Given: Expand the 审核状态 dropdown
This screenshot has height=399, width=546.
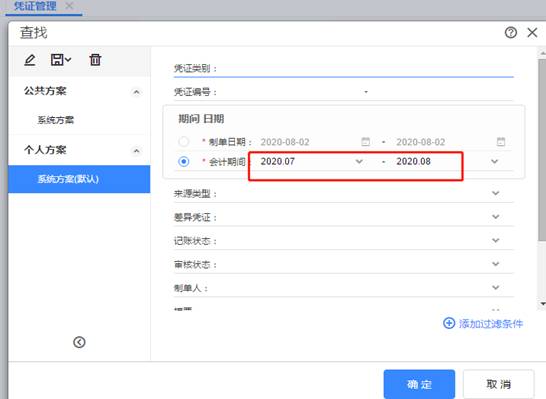Looking at the screenshot, I should click(x=496, y=264).
